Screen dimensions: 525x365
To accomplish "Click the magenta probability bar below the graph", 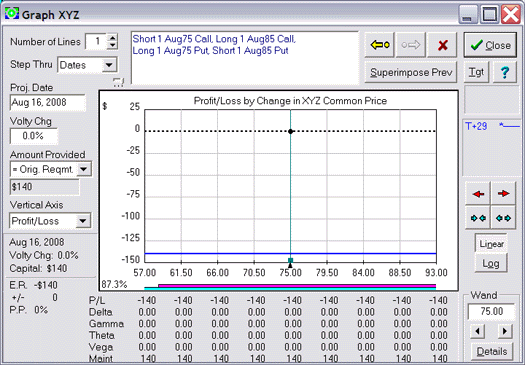I will point(297,286).
